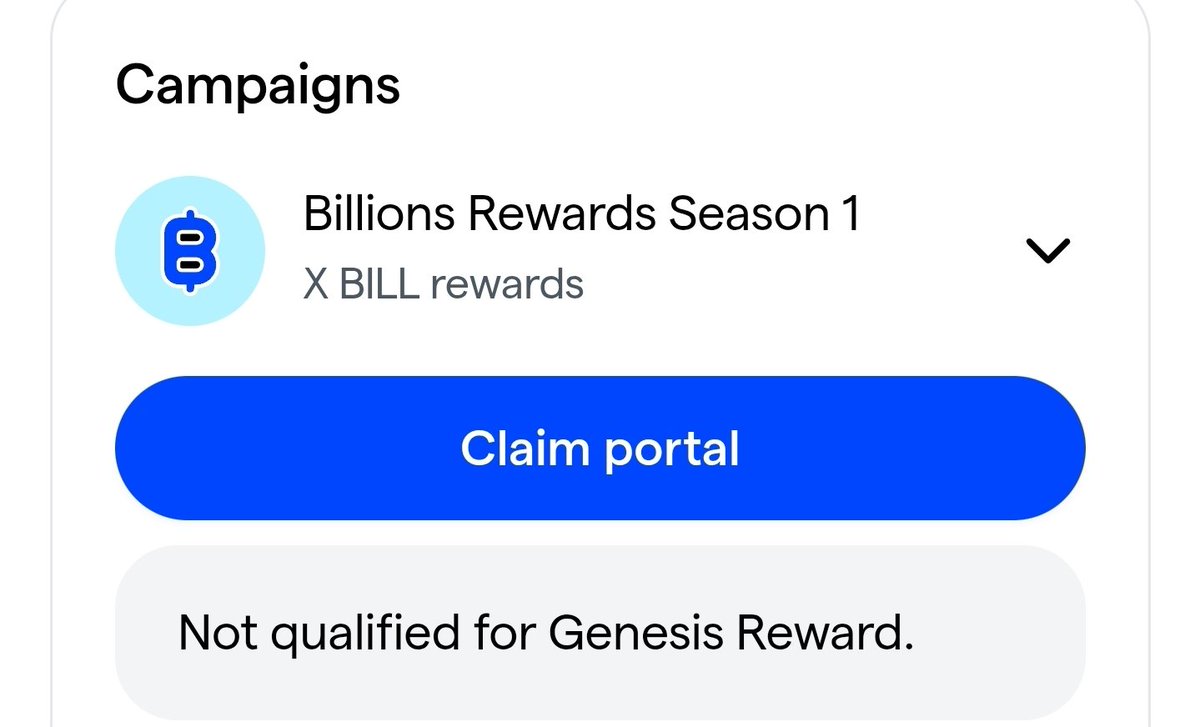
Task: Open the blue Claim portal link
Action: pos(600,448)
